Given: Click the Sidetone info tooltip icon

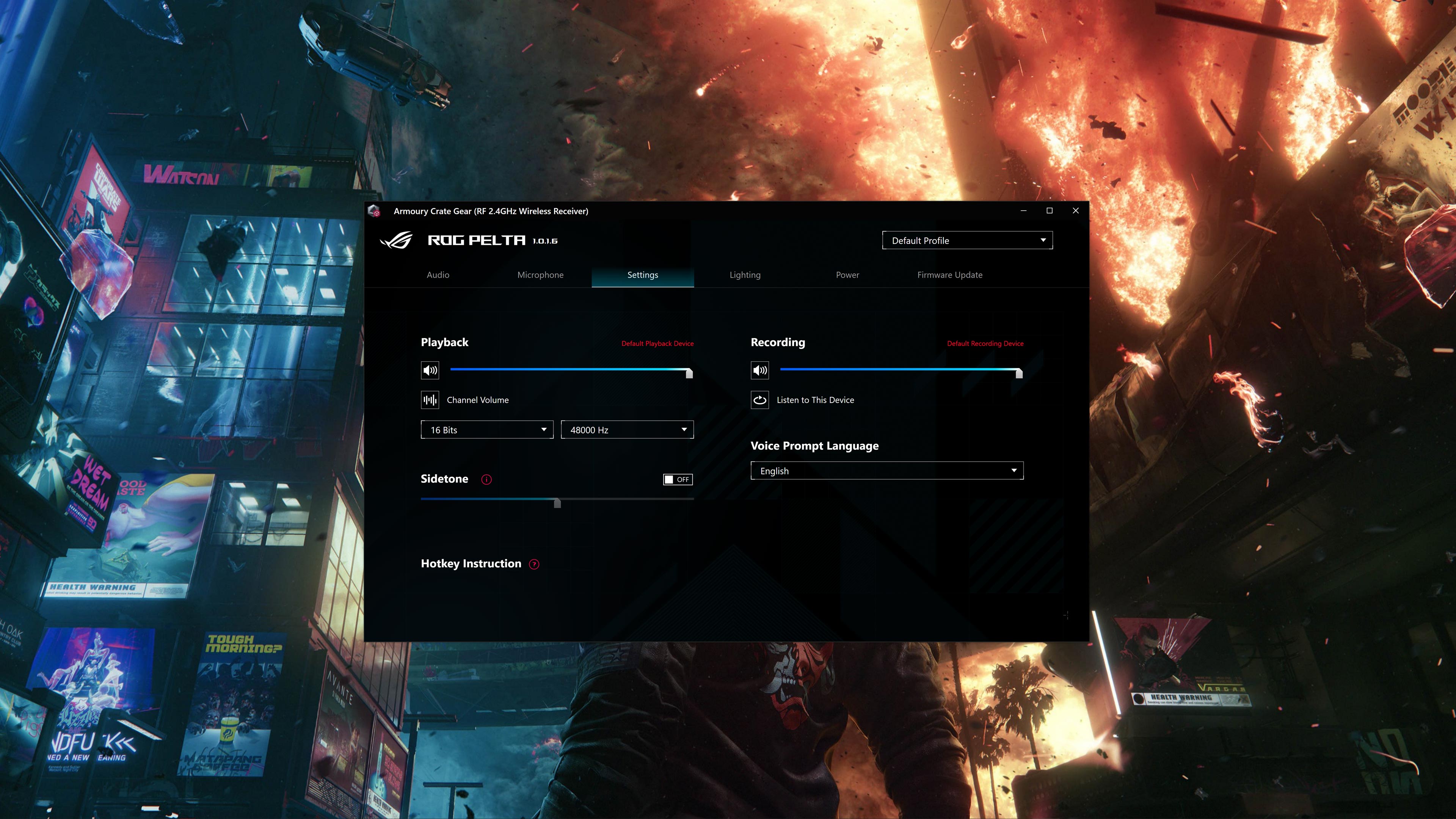Looking at the screenshot, I should (487, 479).
